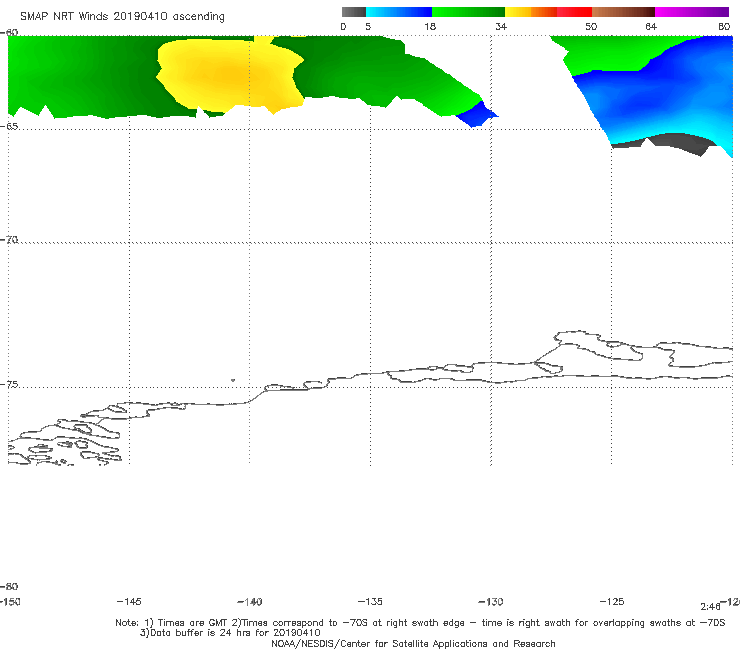The width and height of the screenshot is (740, 650).
Task: Click the brown segment of the color bar
Action: click(x=623, y=12)
